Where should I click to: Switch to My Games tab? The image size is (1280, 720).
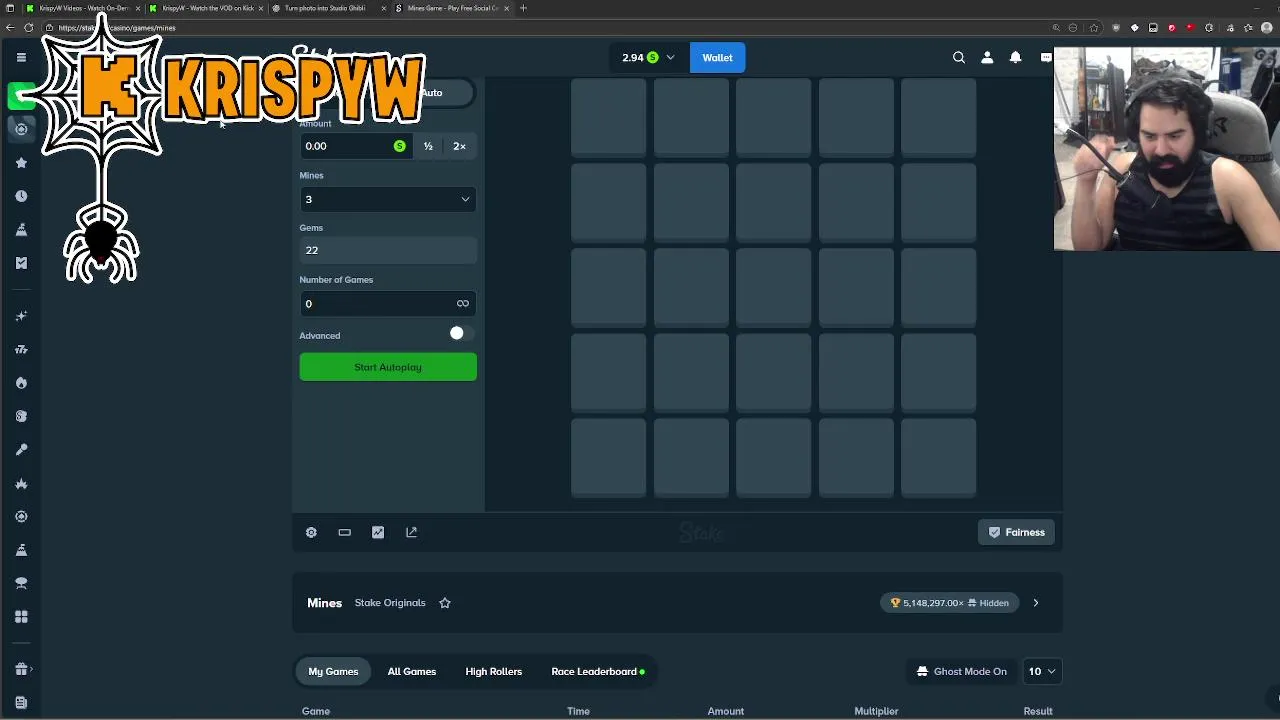(x=333, y=671)
